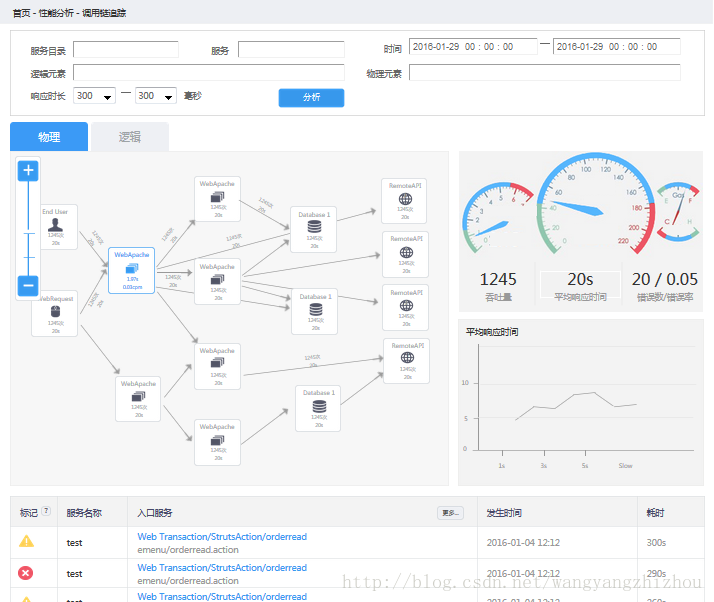This screenshot has width=714, height=602.
Task: Click the 服务名称 column header
Action: point(84,513)
